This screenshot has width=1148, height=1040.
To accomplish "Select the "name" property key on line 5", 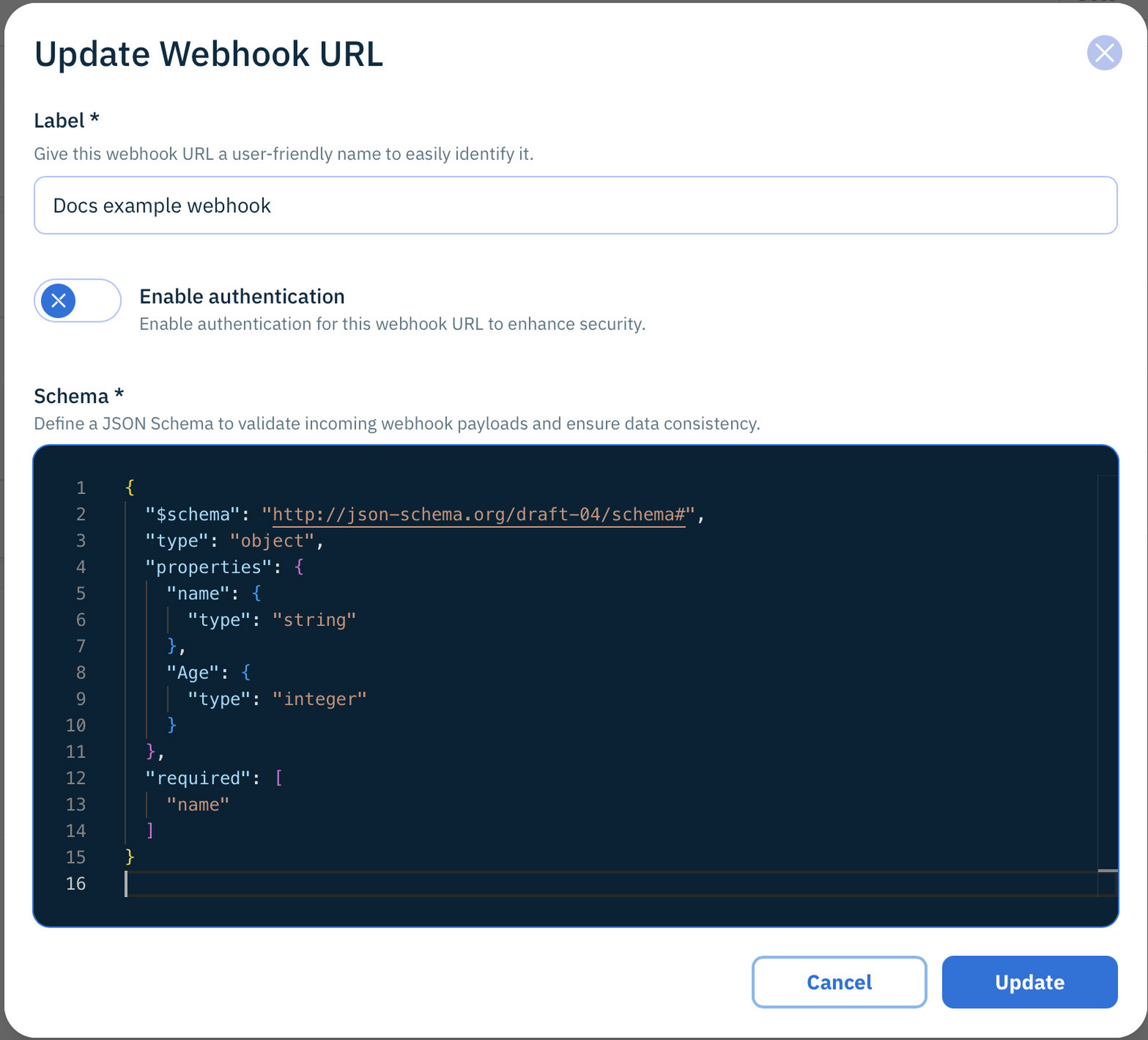I will 197,593.
